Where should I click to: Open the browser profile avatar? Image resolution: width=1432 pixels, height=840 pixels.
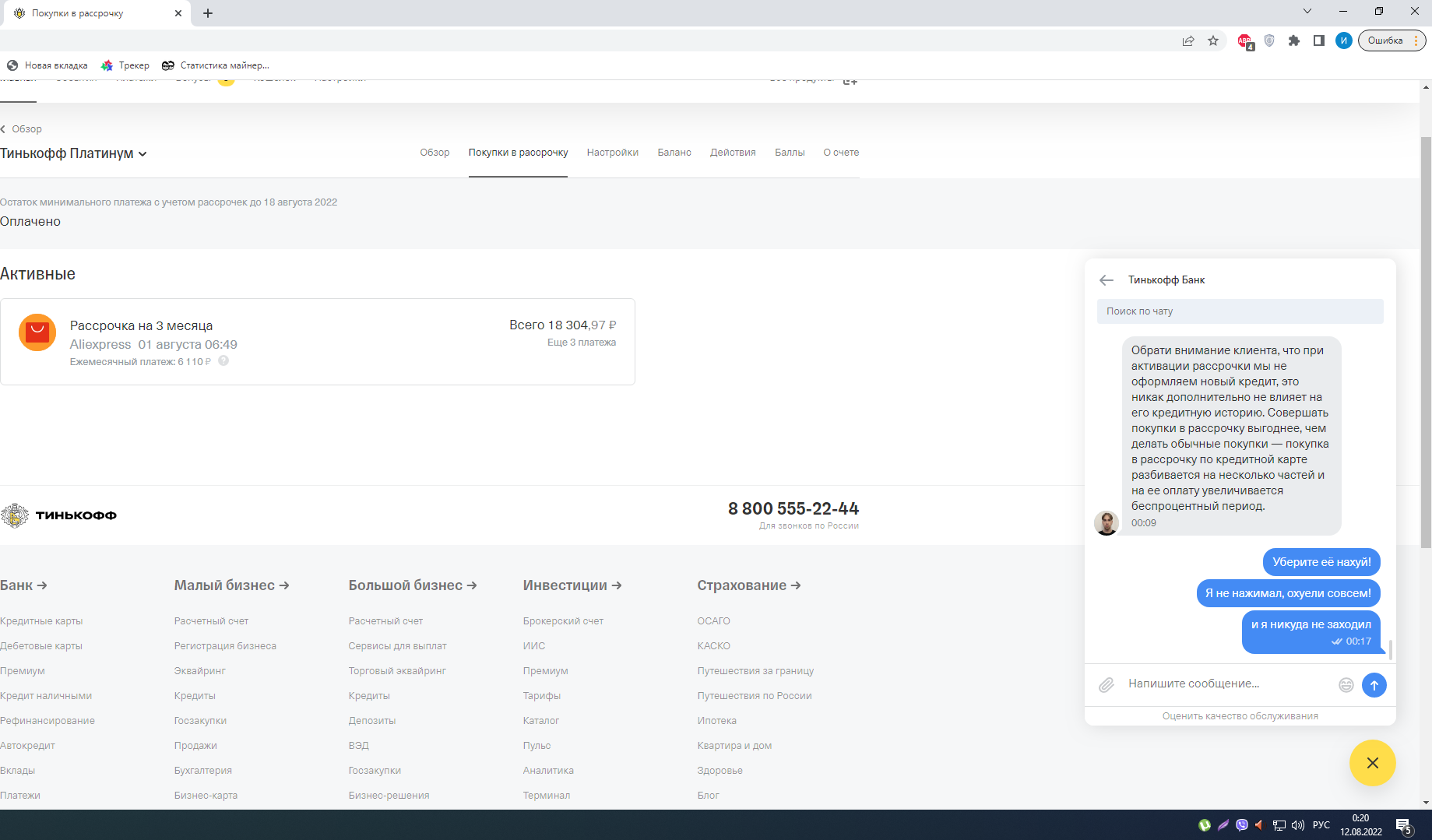pos(1344,40)
